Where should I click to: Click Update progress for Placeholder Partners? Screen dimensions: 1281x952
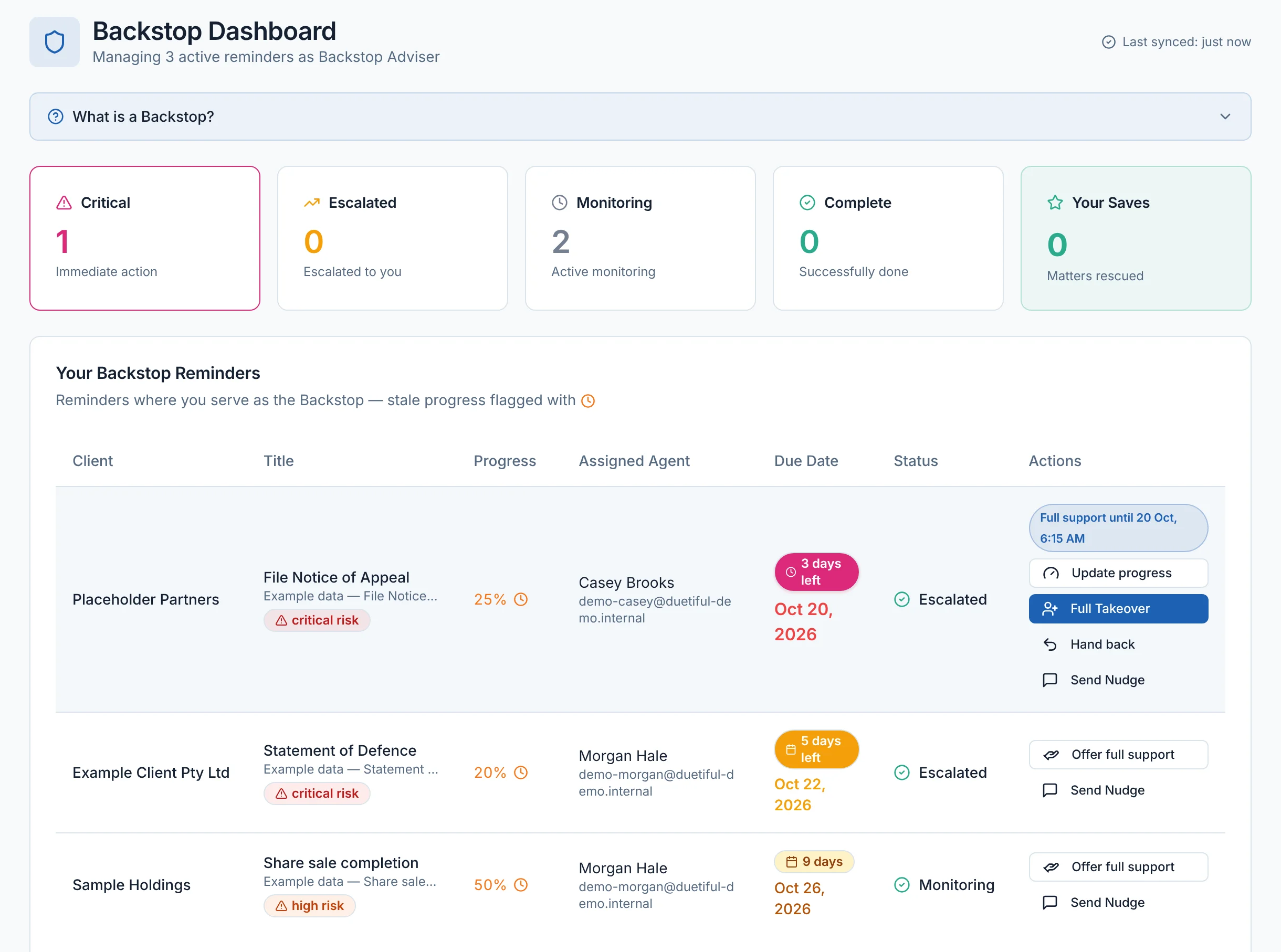click(x=1118, y=573)
